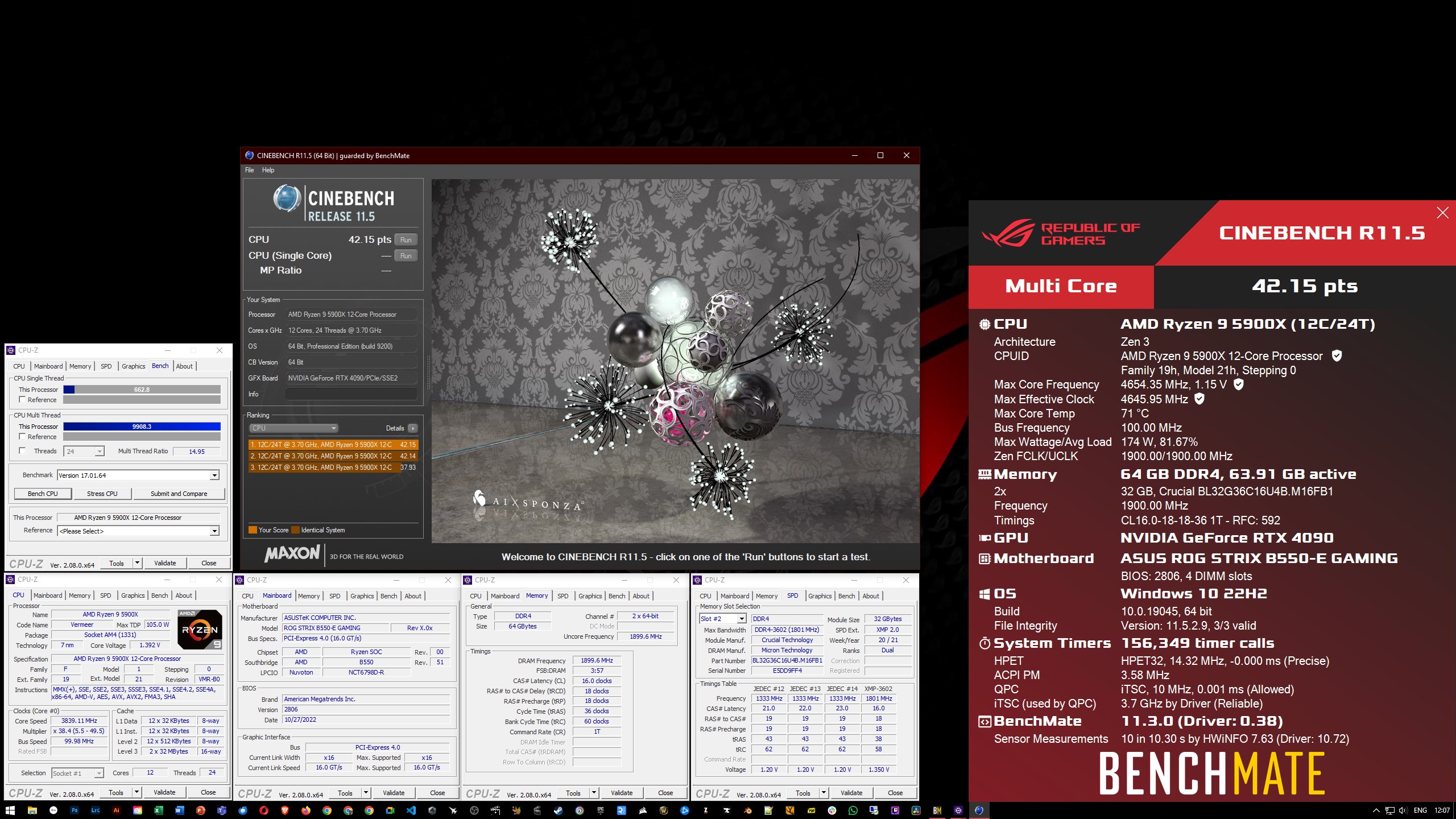
Task: Enable Reference checkbox under CPU Multi Thread
Action: 22,437
